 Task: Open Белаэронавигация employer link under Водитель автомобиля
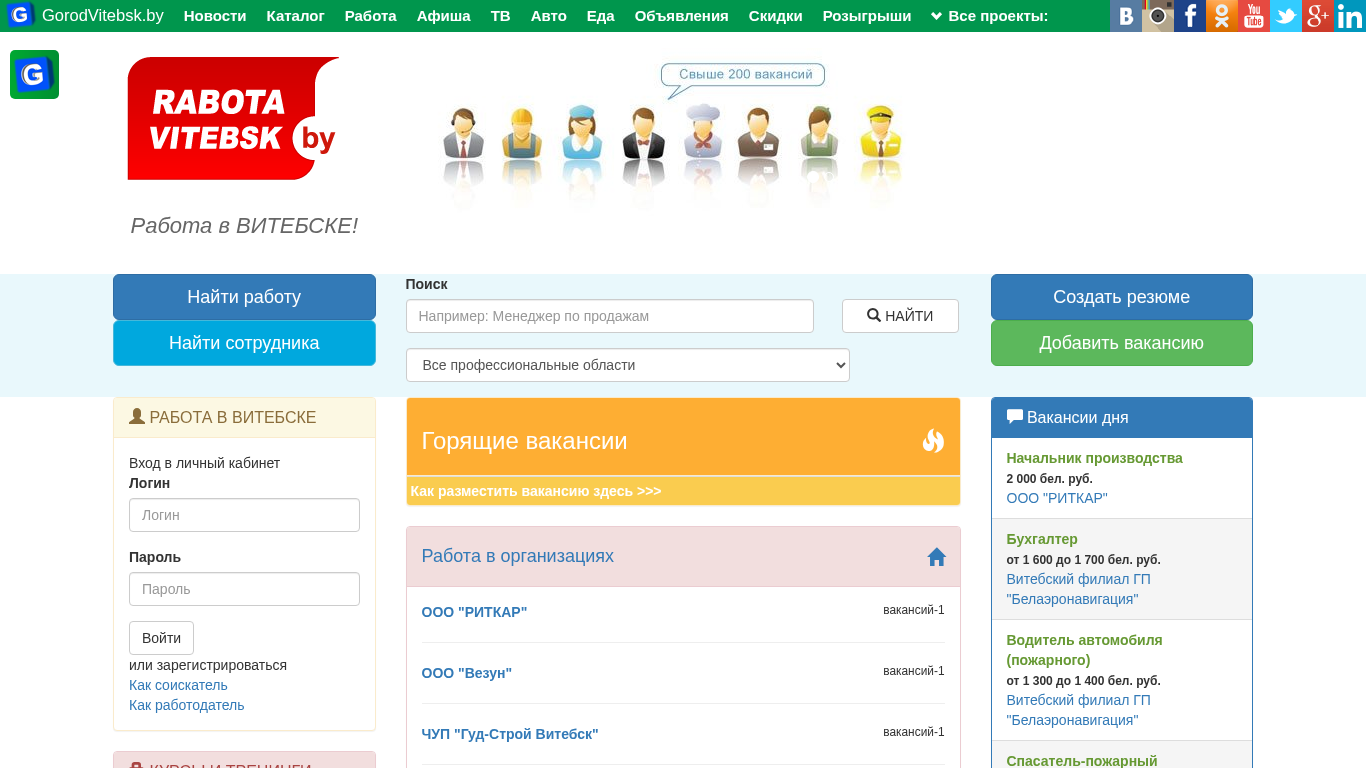point(1079,710)
